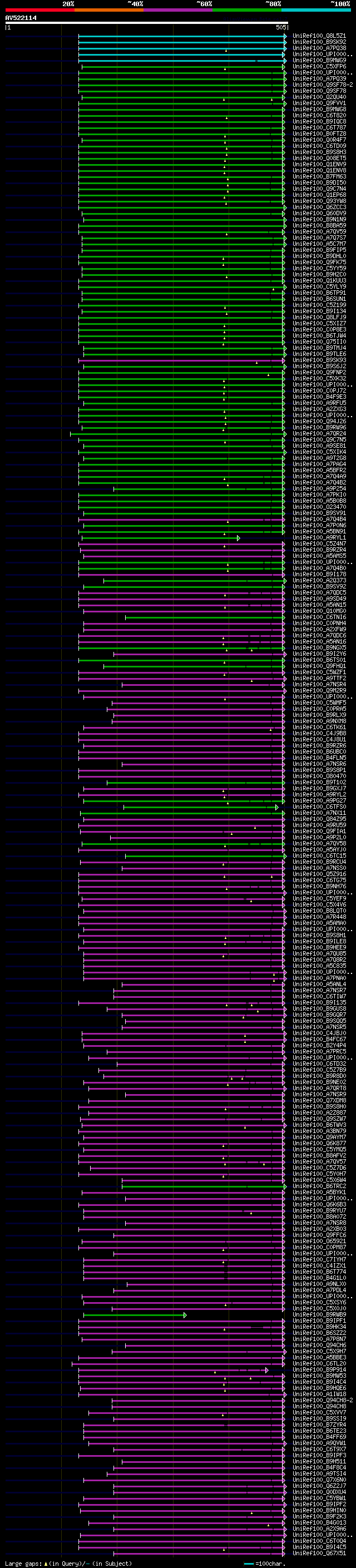Image resolution: width=356 pixels, height=1568 pixels.
Task: Select hit label UniRef100_Q8L5Z1
Action: tap(319, 36)
